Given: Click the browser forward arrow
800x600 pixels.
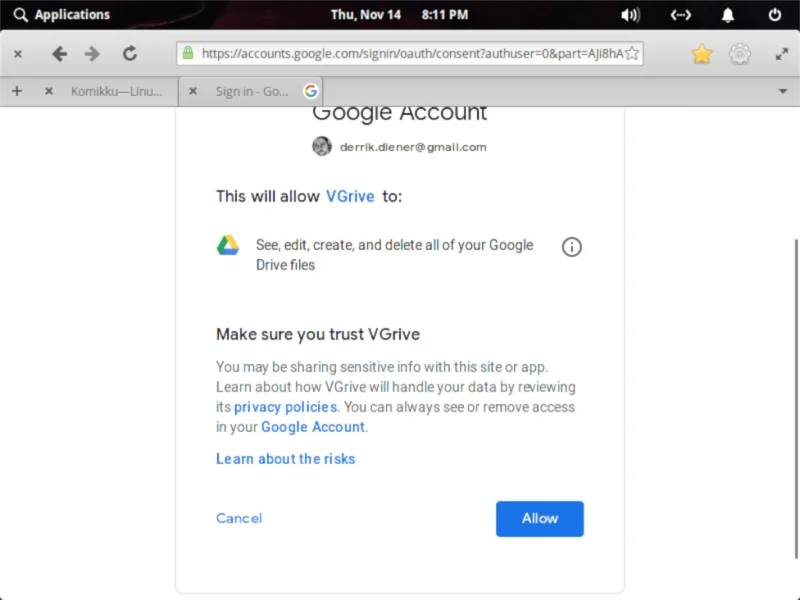Looking at the screenshot, I should coord(92,54).
